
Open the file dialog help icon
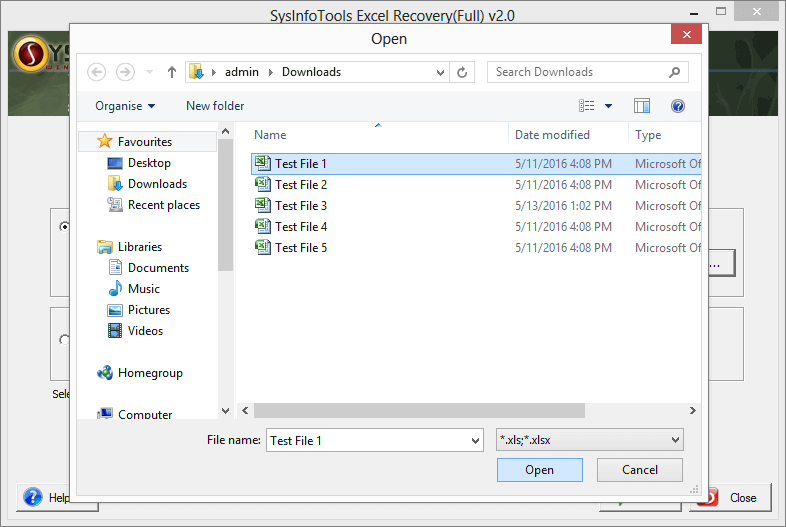coord(677,106)
